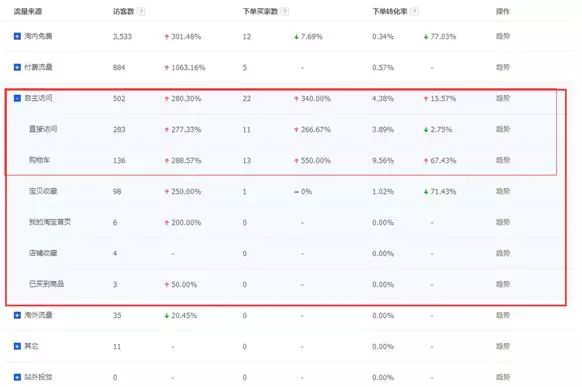Select the 购物车 sub-source row label
Viewport: 582px width, 387px height.
click(x=39, y=160)
